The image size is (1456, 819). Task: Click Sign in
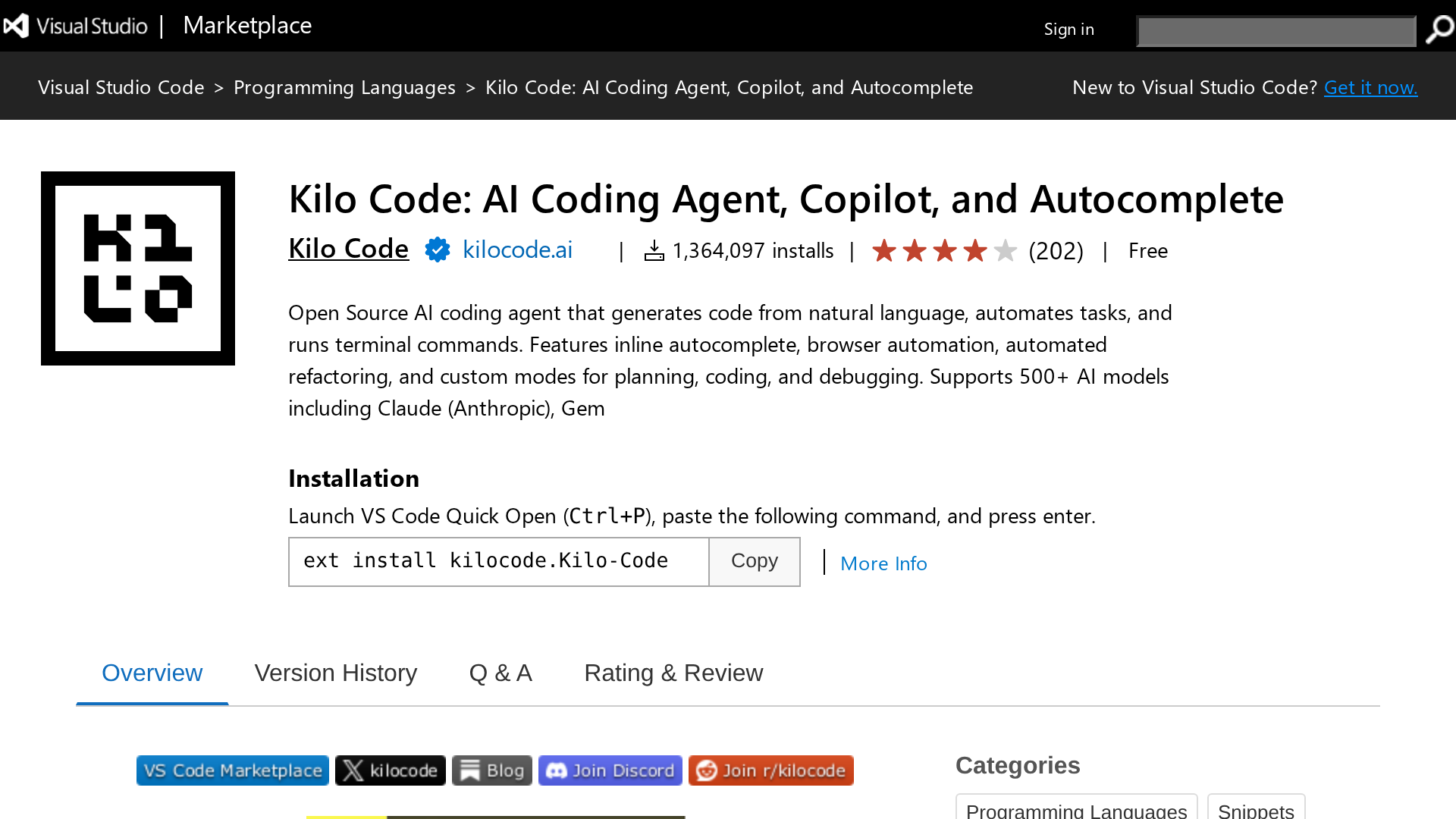click(1068, 29)
